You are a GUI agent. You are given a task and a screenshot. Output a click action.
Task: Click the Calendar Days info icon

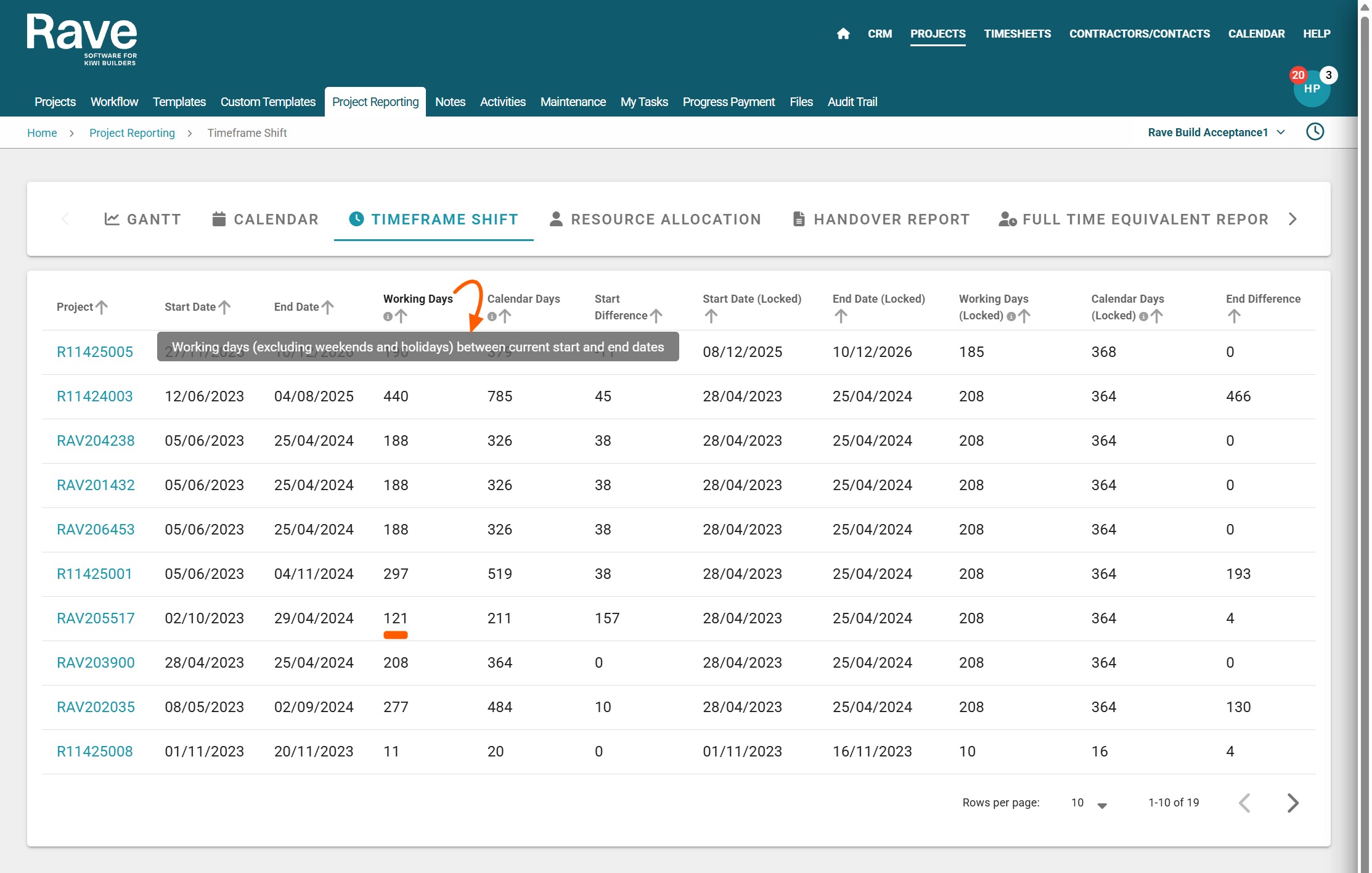[x=492, y=316]
